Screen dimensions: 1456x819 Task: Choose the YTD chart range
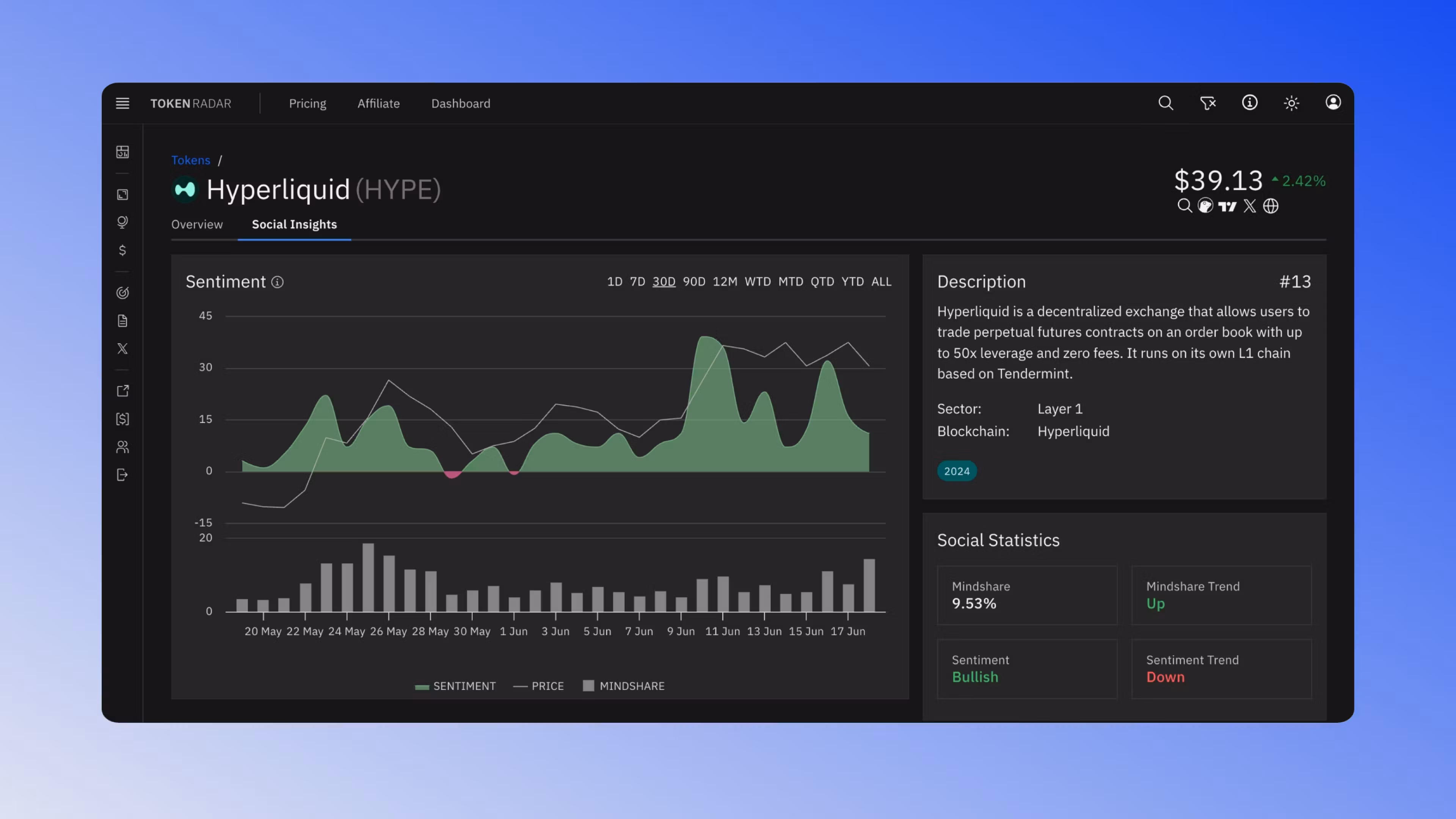point(852,281)
